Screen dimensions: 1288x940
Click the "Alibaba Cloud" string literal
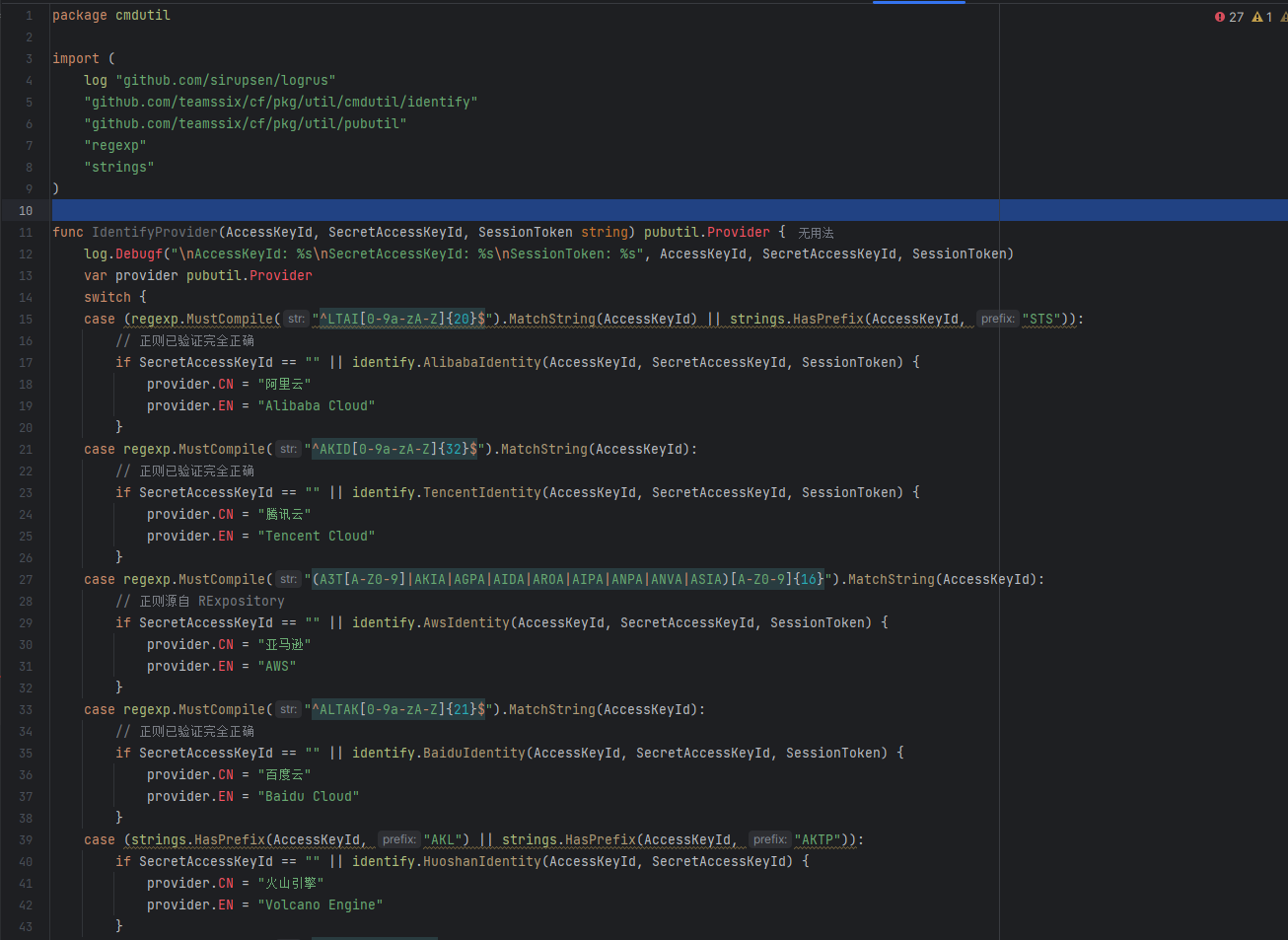(317, 405)
